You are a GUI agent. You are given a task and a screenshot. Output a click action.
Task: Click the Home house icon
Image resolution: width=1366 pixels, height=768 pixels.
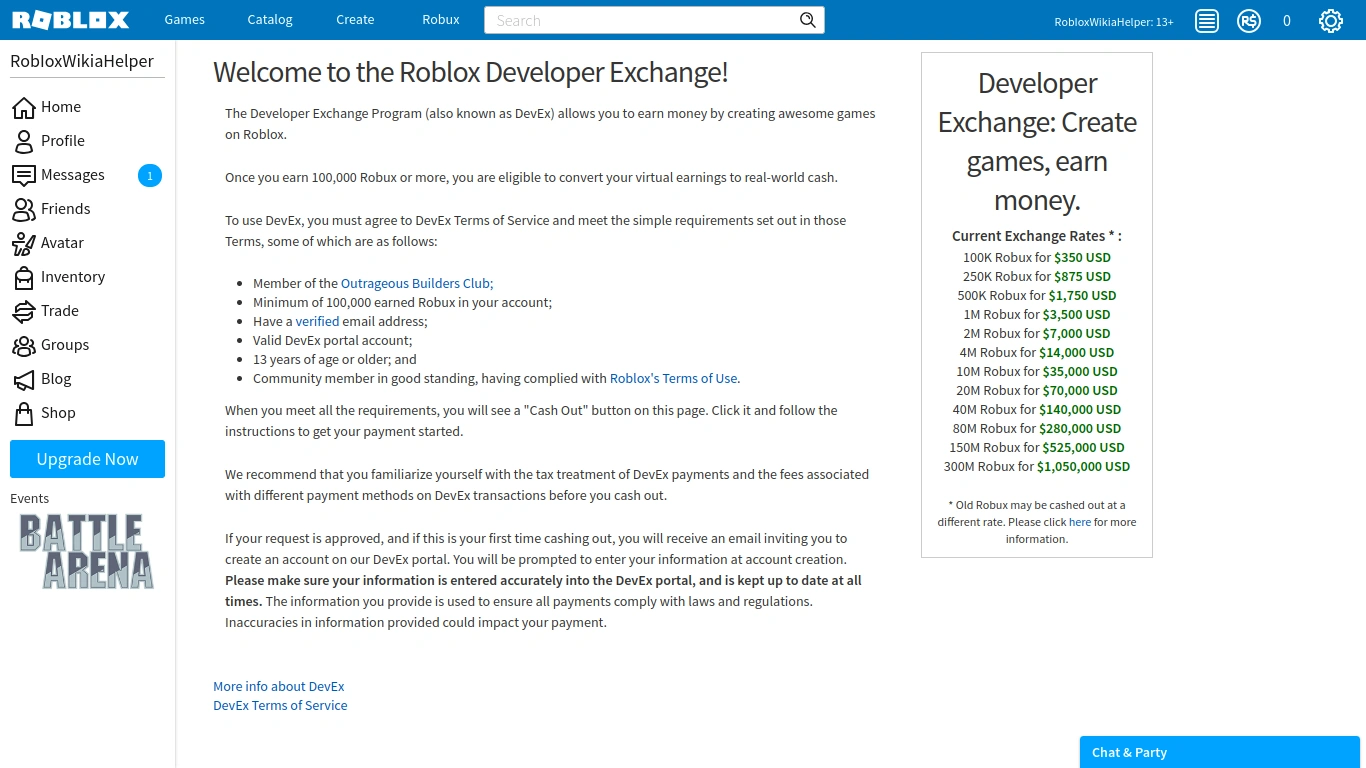[x=23, y=107]
